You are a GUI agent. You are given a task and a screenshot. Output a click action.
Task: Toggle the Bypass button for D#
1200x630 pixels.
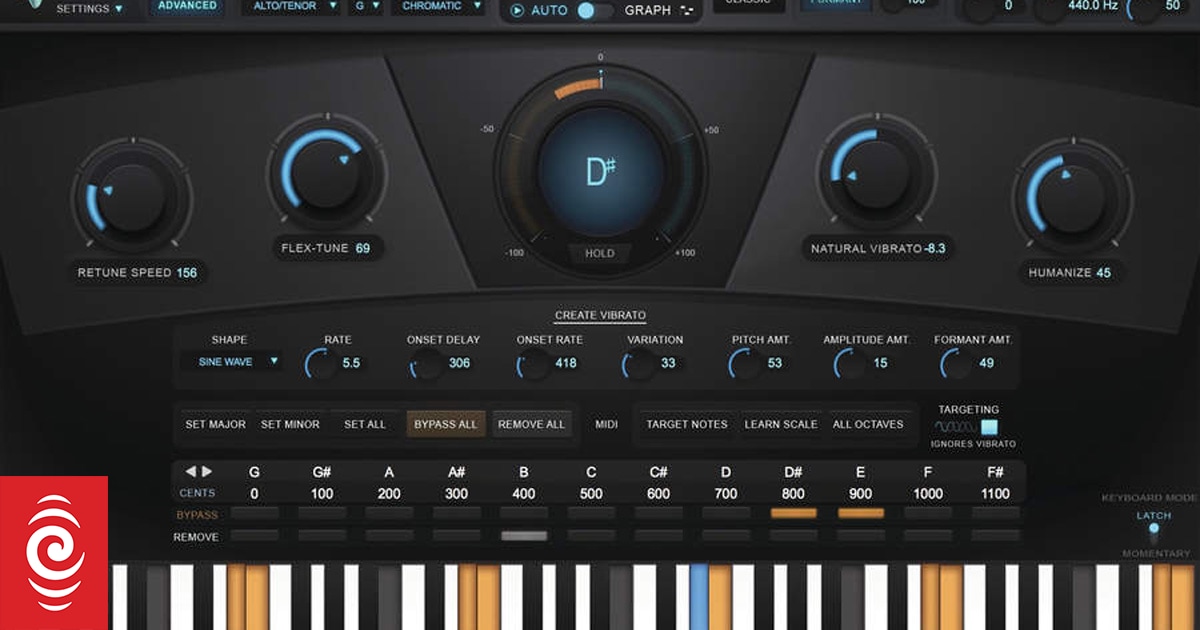793,513
